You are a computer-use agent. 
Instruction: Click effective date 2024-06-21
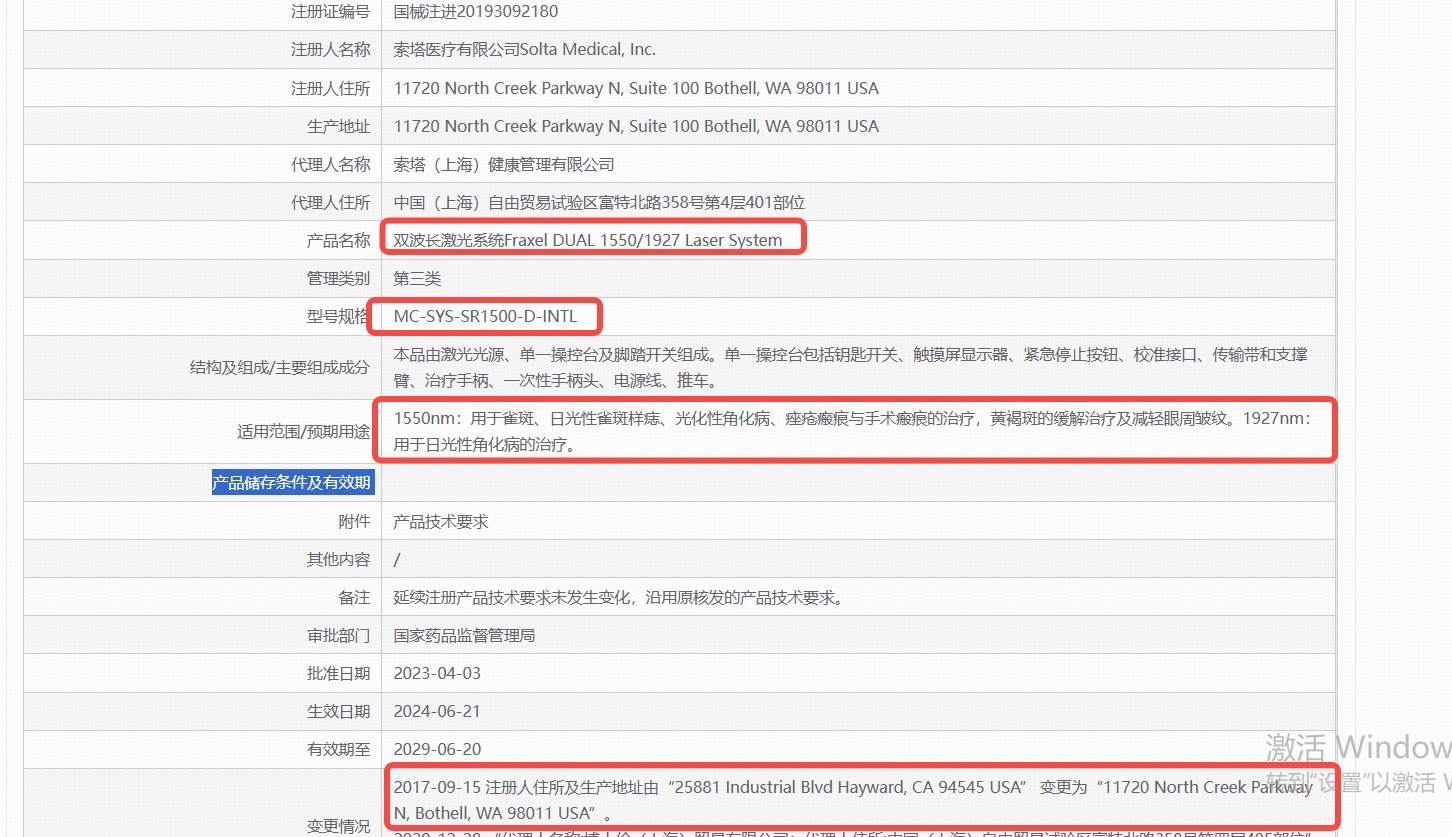(437, 711)
